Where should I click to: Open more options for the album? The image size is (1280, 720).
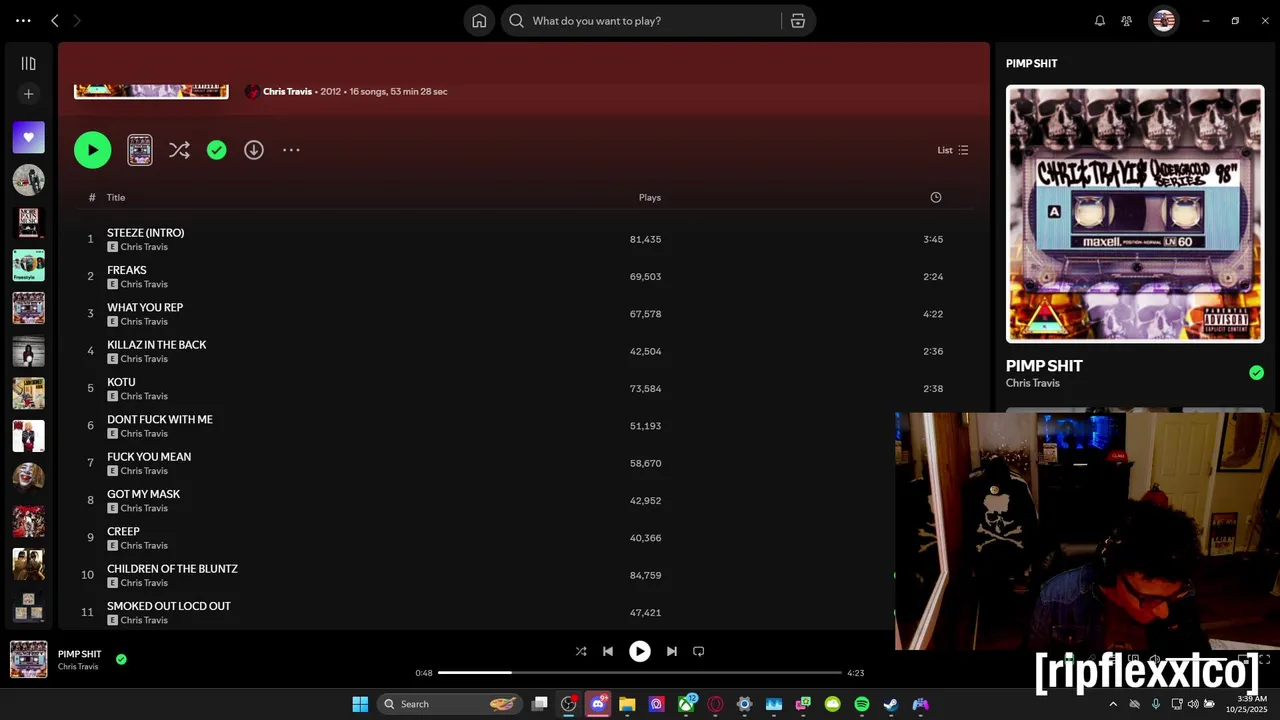(x=291, y=150)
